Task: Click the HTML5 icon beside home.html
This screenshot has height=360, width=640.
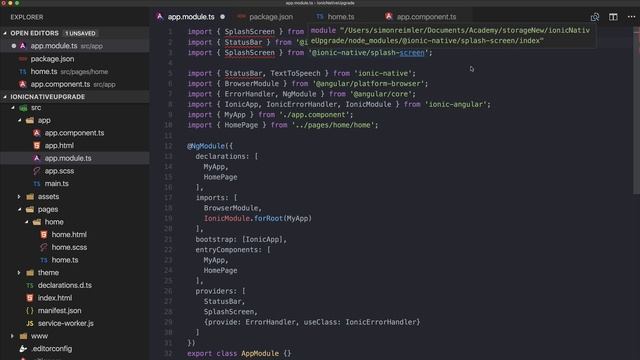Action: pyautogui.click(x=44, y=235)
